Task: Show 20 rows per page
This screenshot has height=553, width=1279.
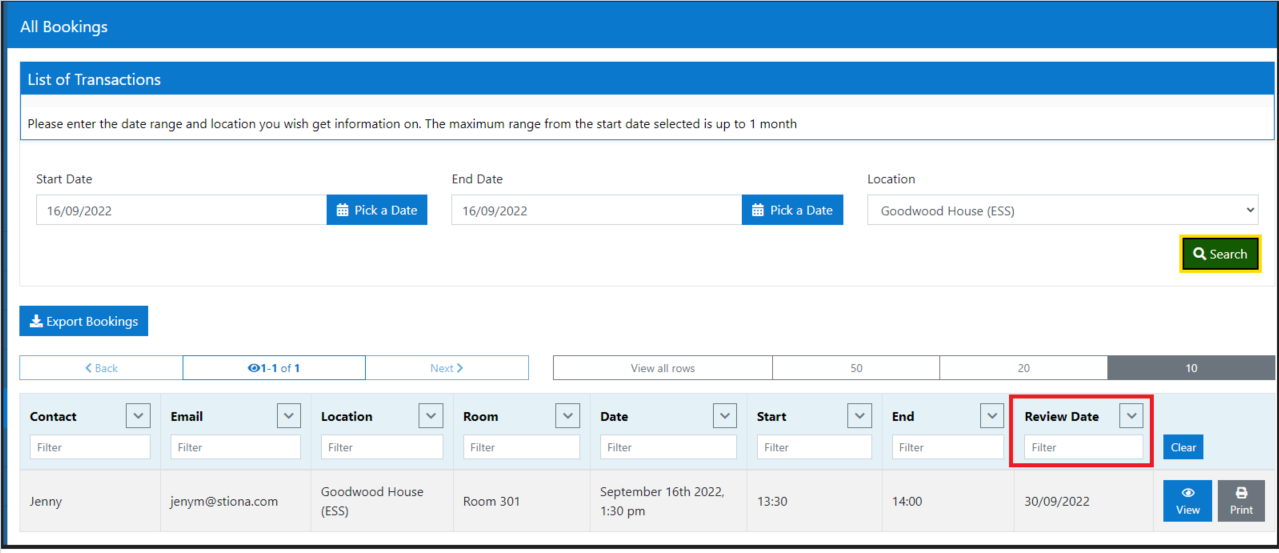Action: 1024,368
